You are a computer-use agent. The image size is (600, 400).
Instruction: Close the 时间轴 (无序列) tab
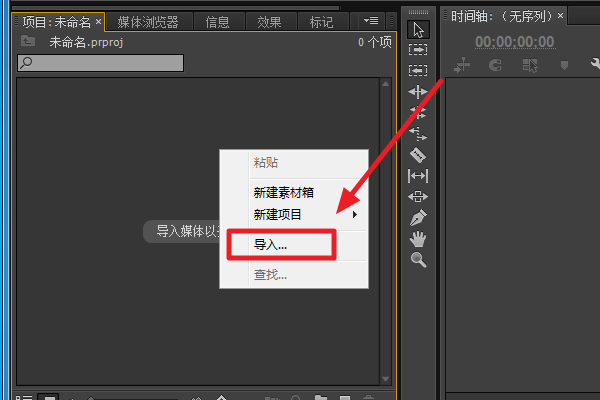tap(560, 16)
